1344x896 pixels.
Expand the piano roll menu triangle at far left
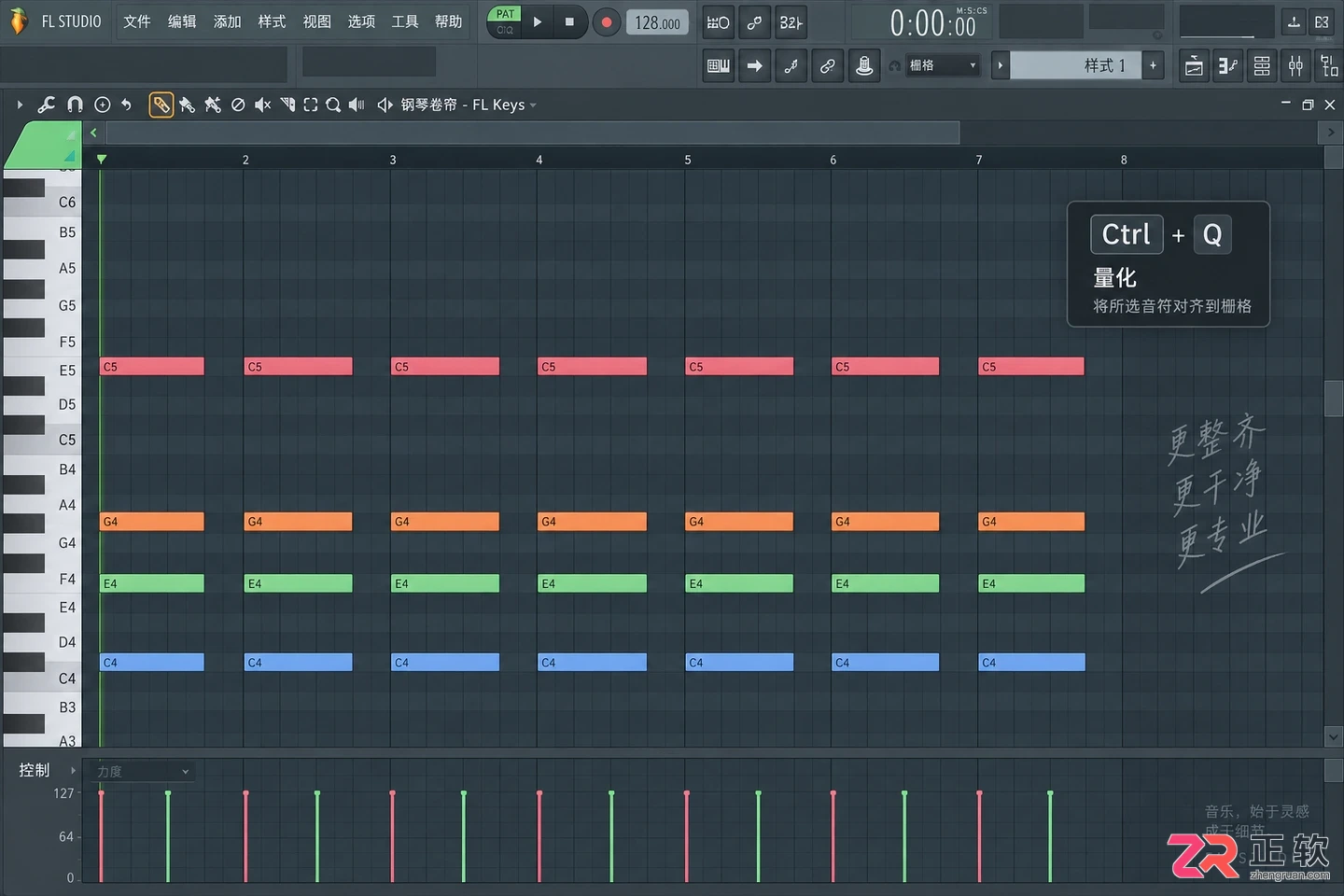coord(20,105)
